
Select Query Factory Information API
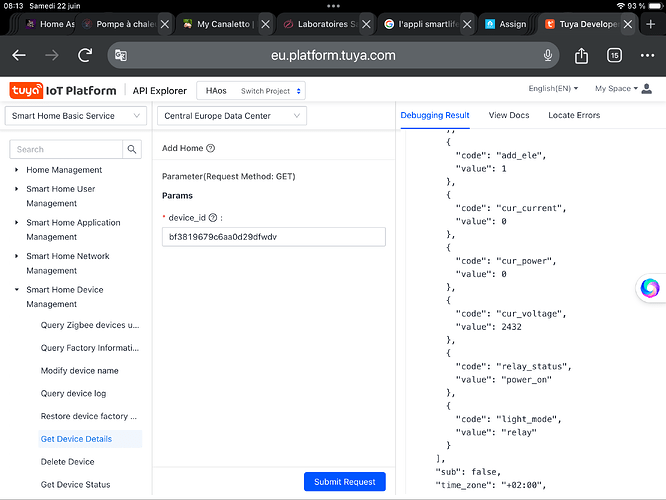coord(90,348)
